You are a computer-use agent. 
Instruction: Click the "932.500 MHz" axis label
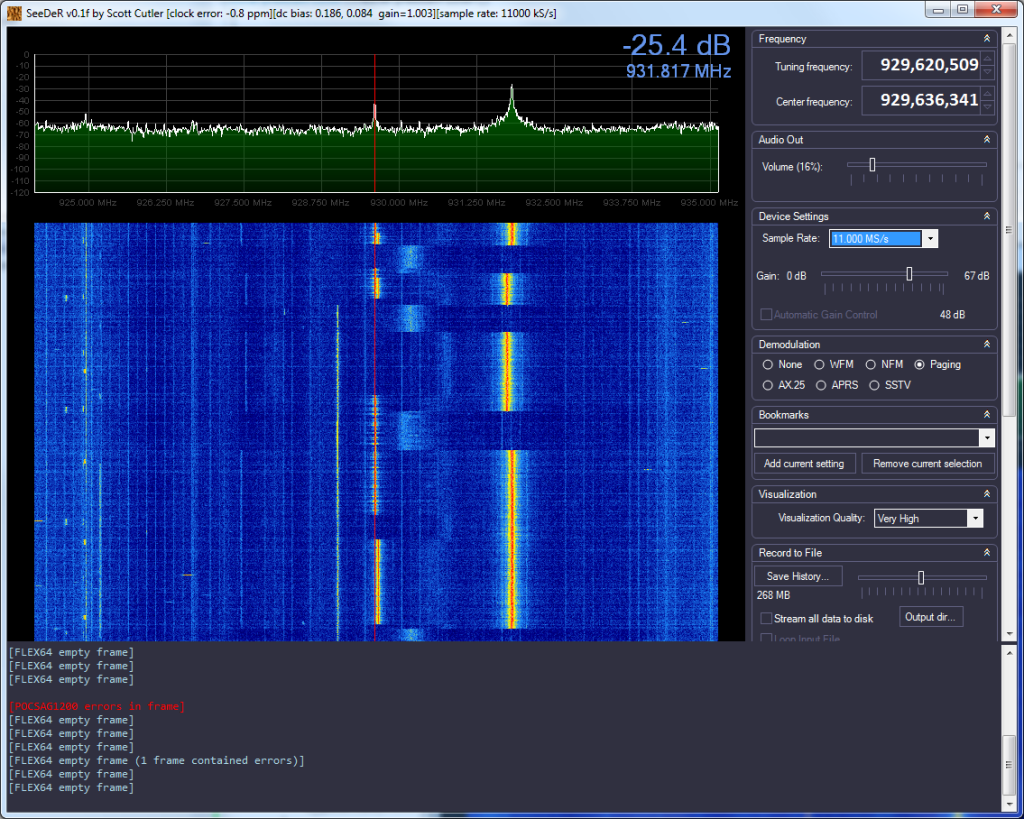(x=554, y=202)
